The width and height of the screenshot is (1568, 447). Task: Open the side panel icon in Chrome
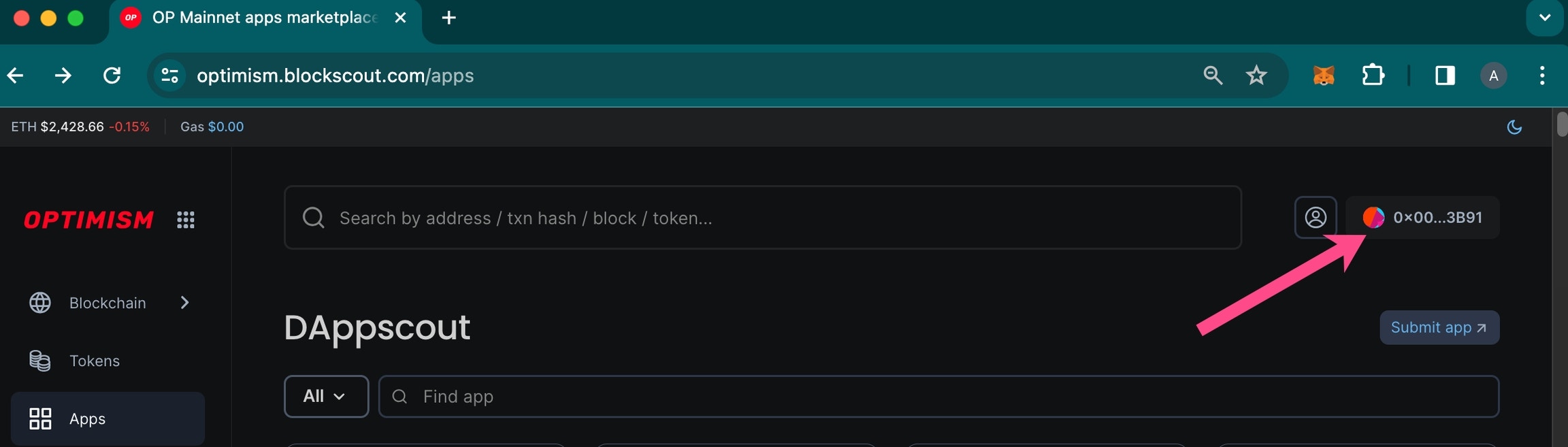1445,75
